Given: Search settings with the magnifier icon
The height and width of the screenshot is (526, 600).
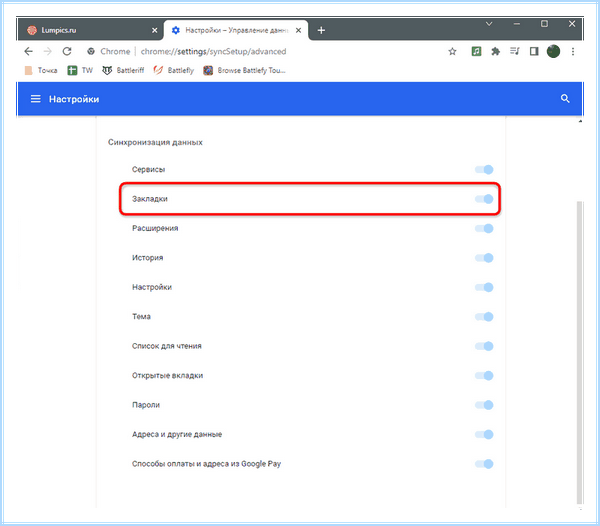Looking at the screenshot, I should pyautogui.click(x=565, y=99).
